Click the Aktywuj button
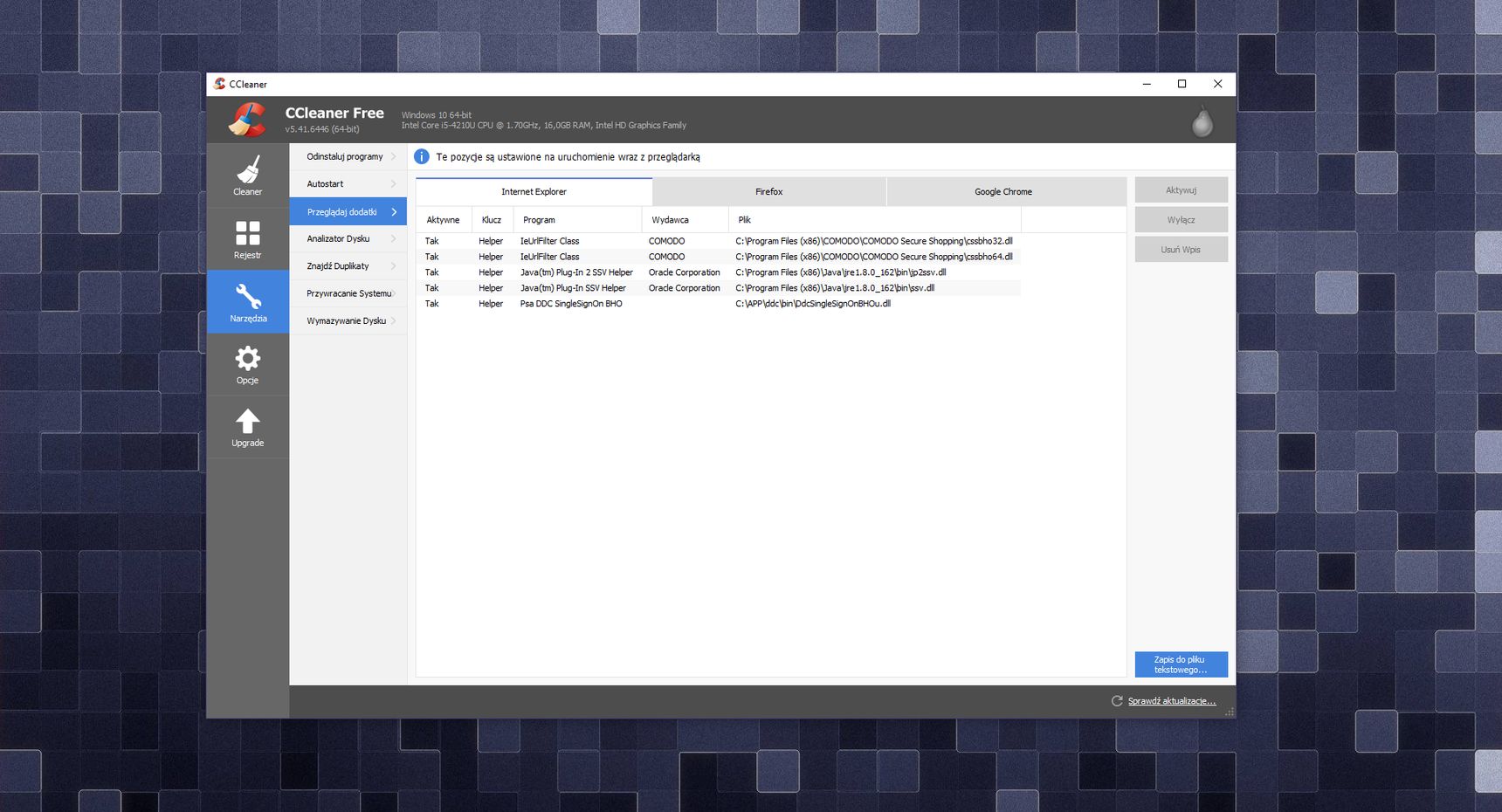Image resolution: width=1502 pixels, height=812 pixels. coord(1182,190)
